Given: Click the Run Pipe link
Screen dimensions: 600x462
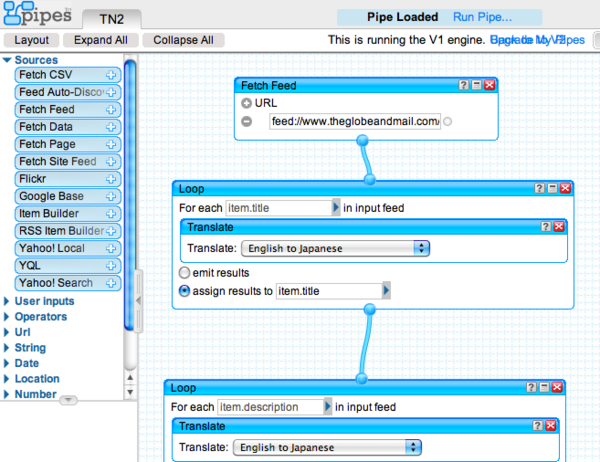Looking at the screenshot, I should [482, 17].
